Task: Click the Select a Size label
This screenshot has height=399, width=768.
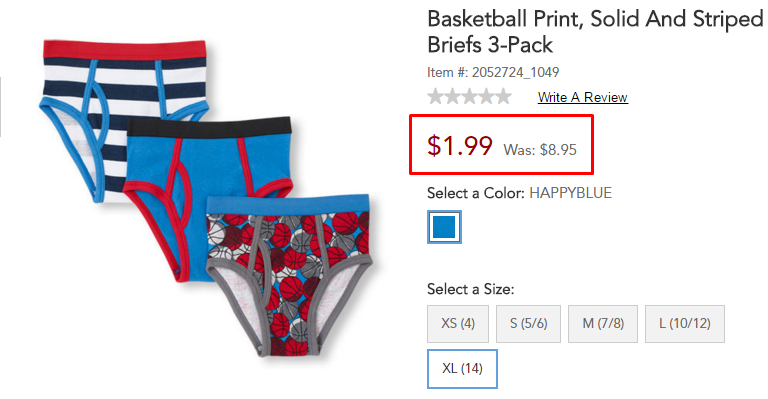Action: pos(471,289)
